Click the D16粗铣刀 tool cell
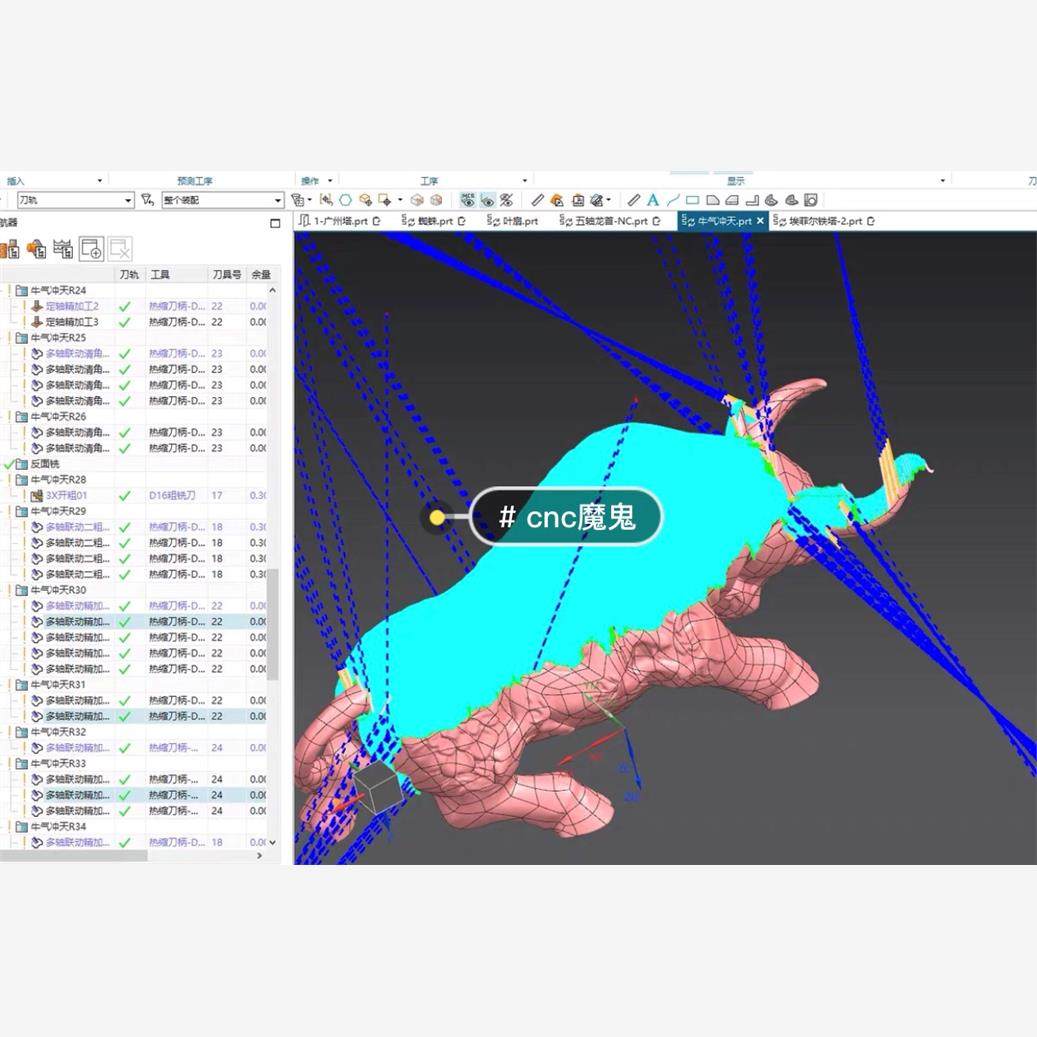The width and height of the screenshot is (1037, 1037). click(x=172, y=495)
